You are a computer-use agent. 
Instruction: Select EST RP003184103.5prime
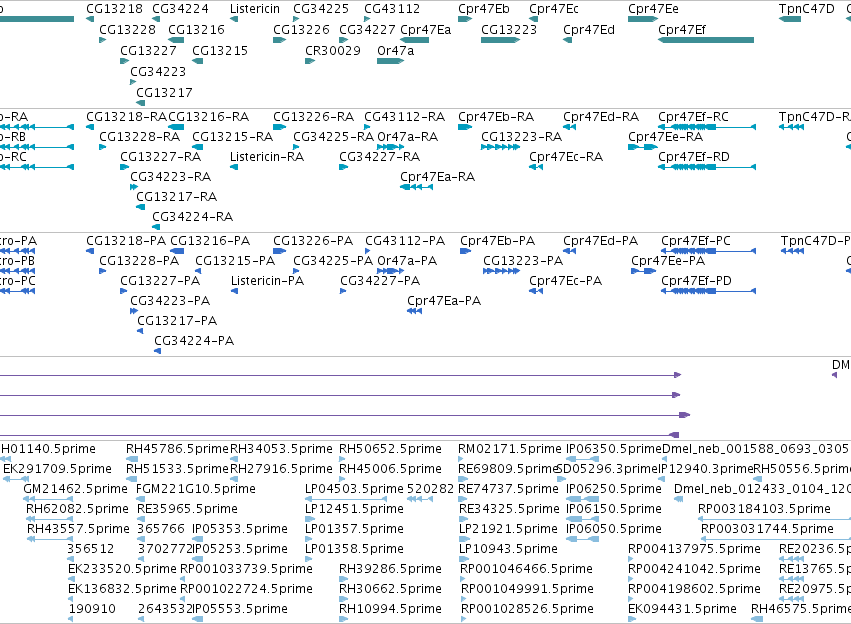click(x=764, y=509)
